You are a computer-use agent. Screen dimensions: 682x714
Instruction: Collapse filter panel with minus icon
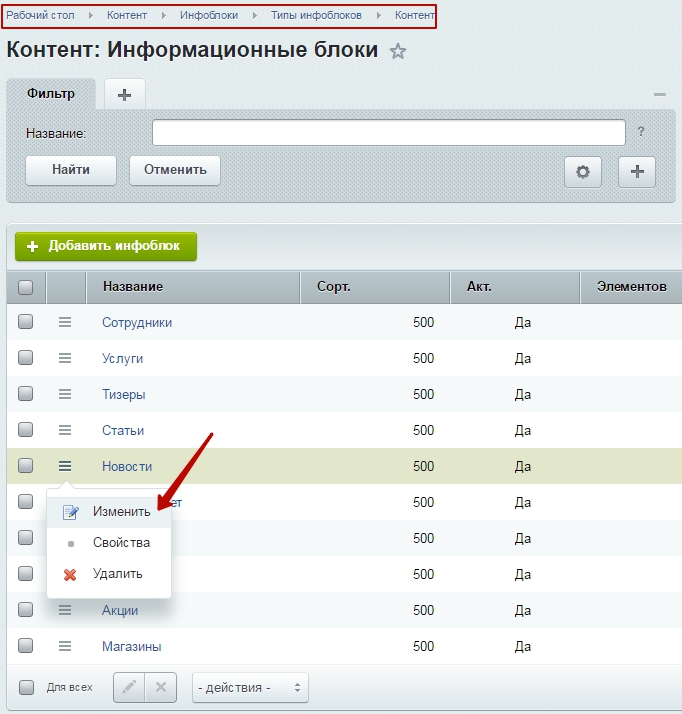659,94
